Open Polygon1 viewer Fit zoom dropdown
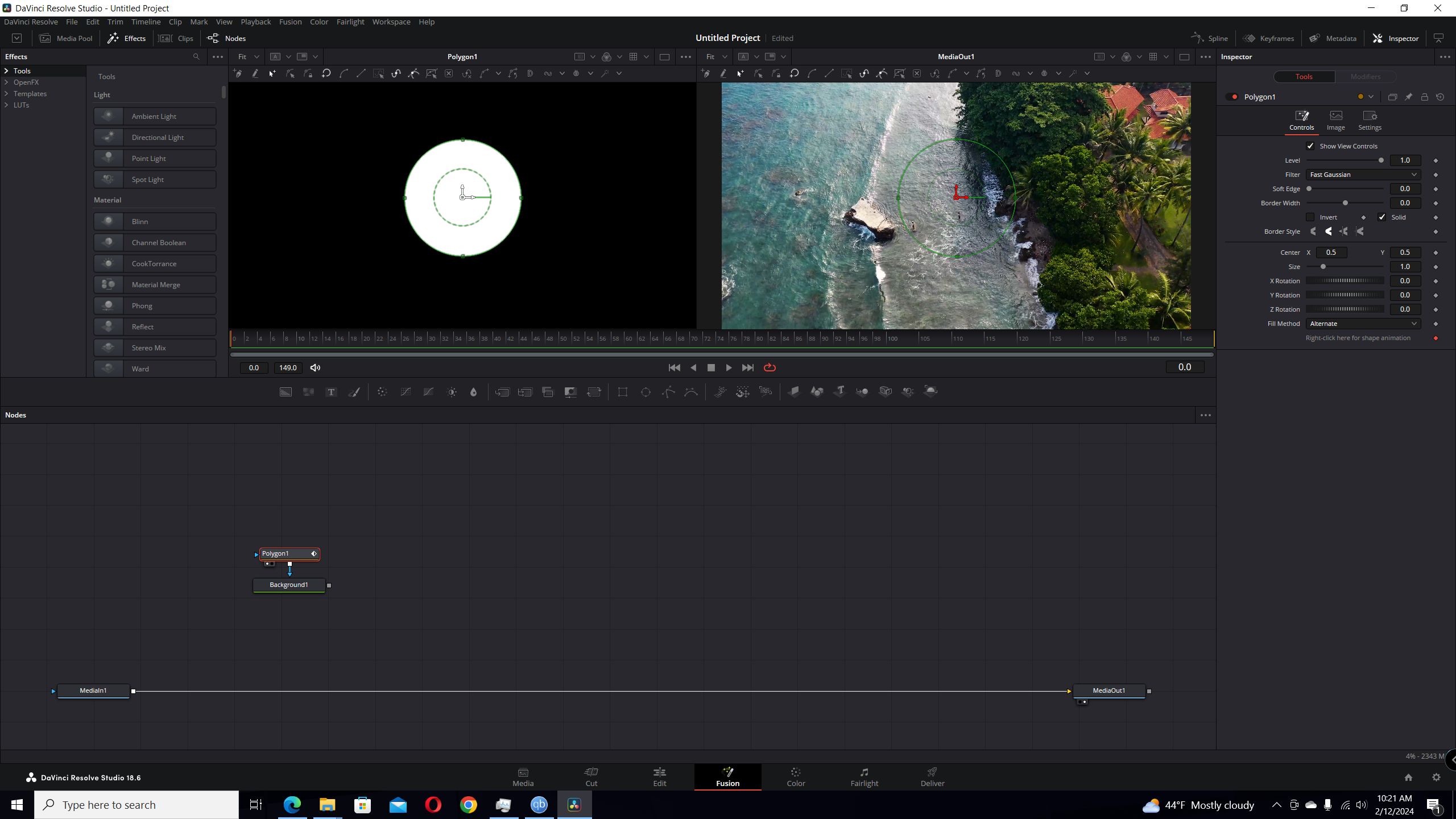Screen dimensions: 1456x819 [x=249, y=57]
